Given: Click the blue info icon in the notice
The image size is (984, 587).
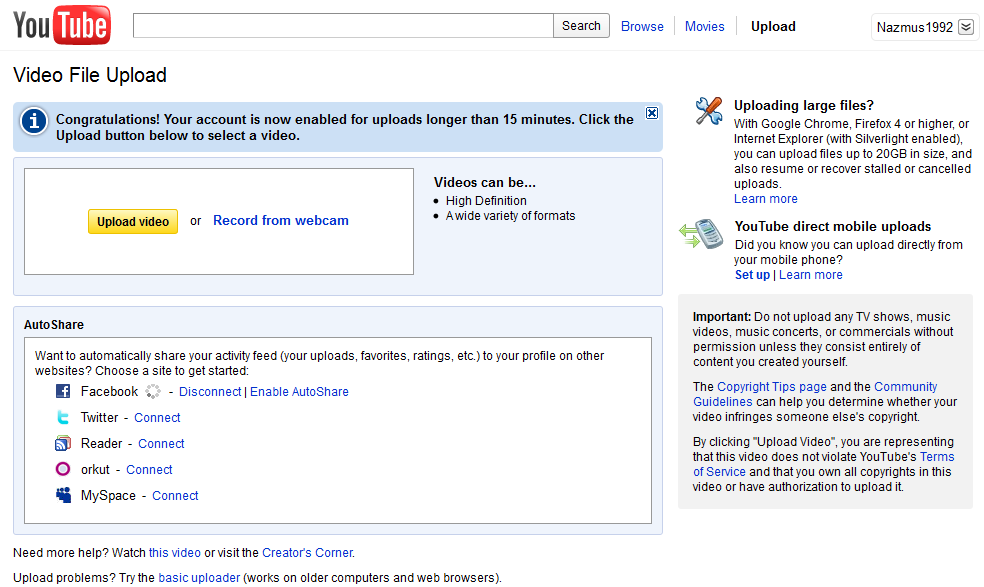Looking at the screenshot, I should coord(34,121).
